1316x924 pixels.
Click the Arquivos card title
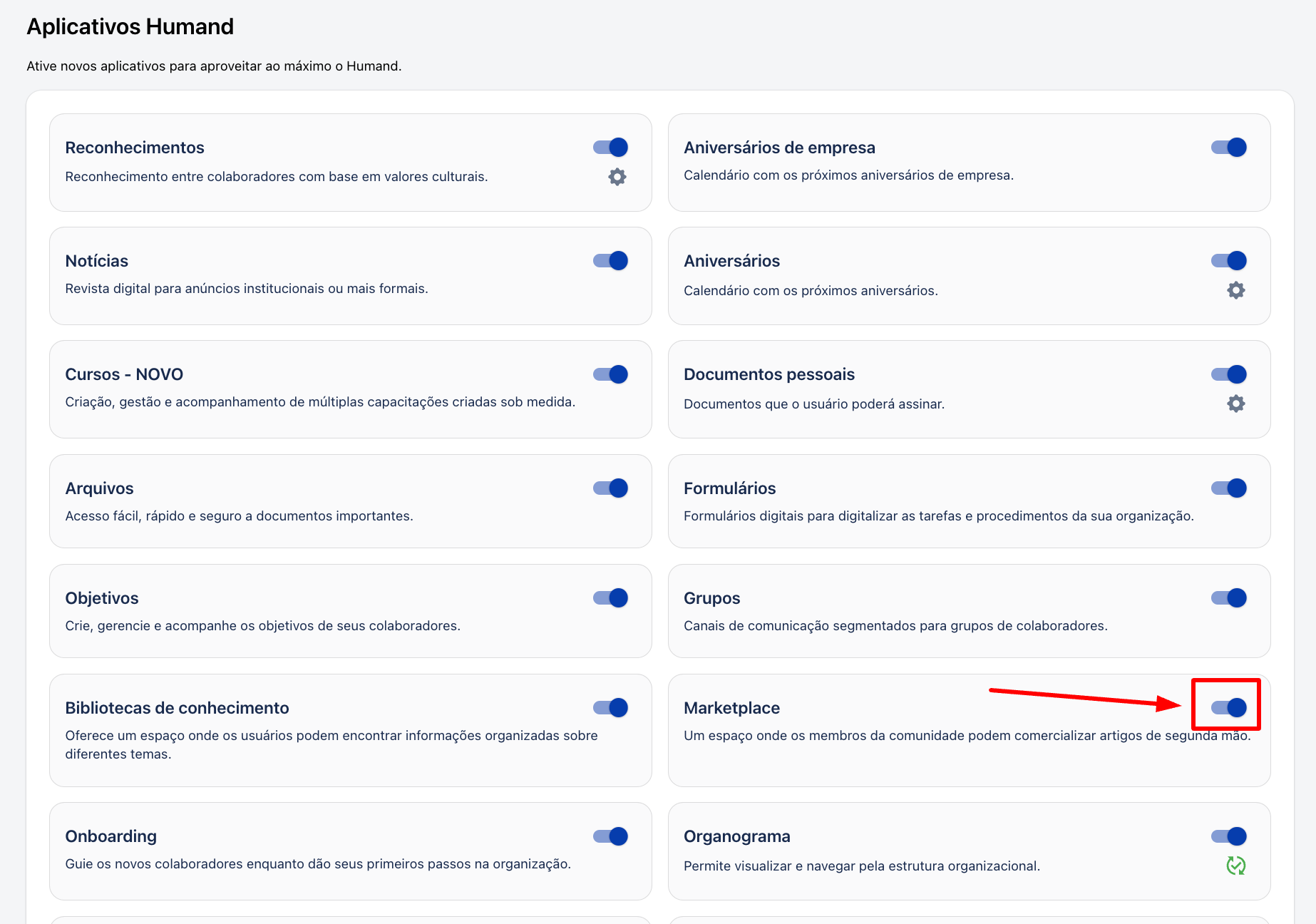(x=99, y=488)
